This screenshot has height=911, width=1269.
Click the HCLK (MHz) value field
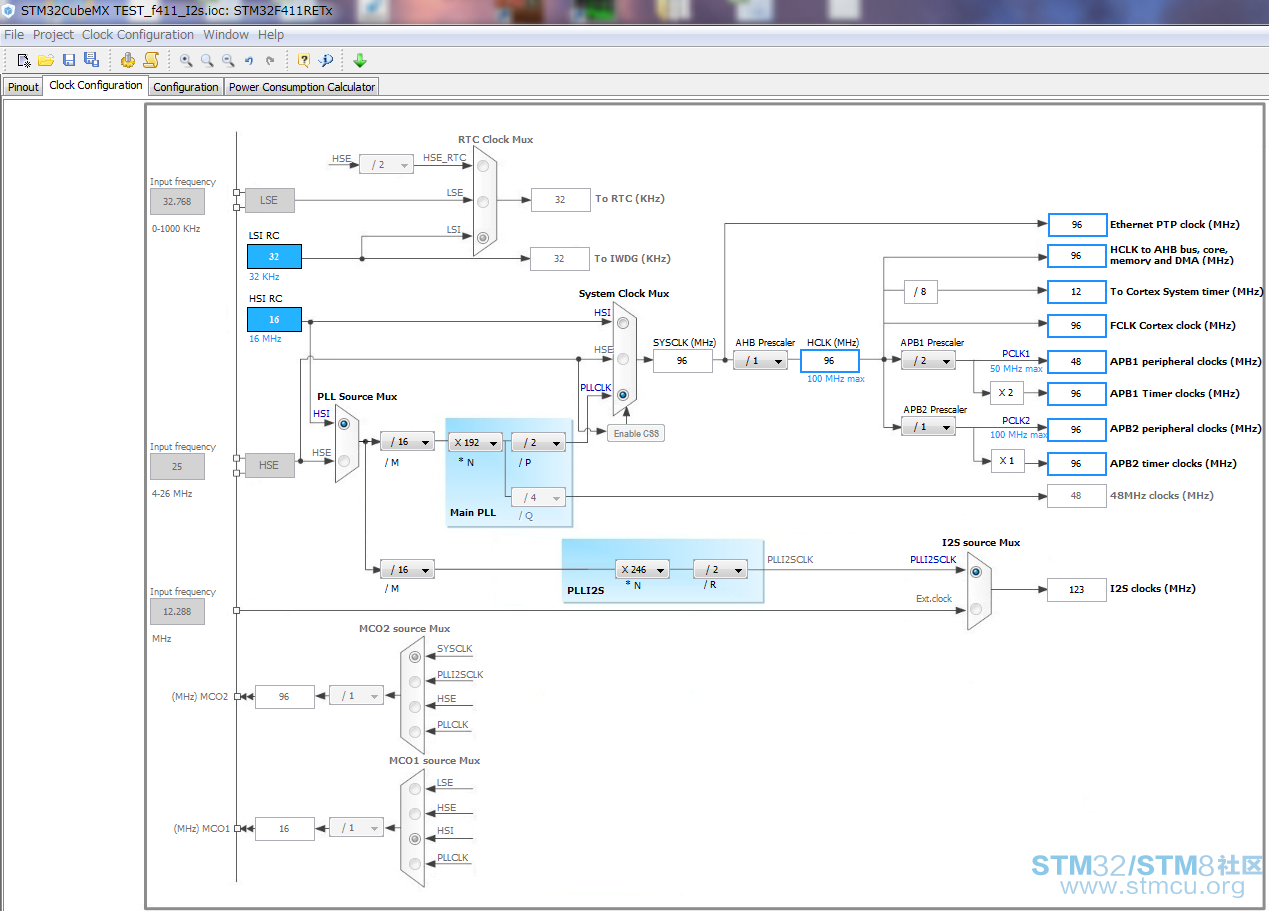point(829,361)
